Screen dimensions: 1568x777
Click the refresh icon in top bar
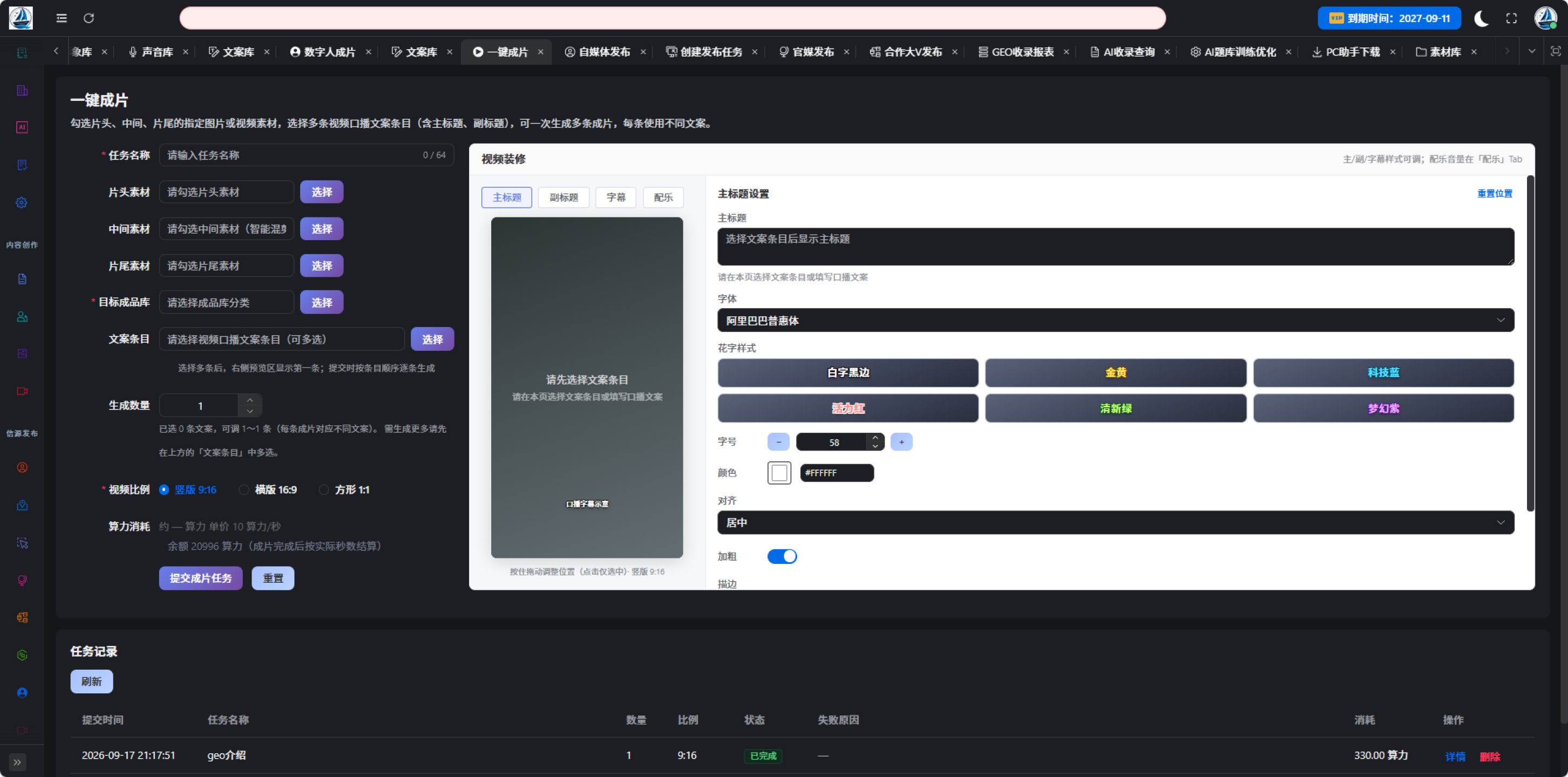tap(89, 18)
